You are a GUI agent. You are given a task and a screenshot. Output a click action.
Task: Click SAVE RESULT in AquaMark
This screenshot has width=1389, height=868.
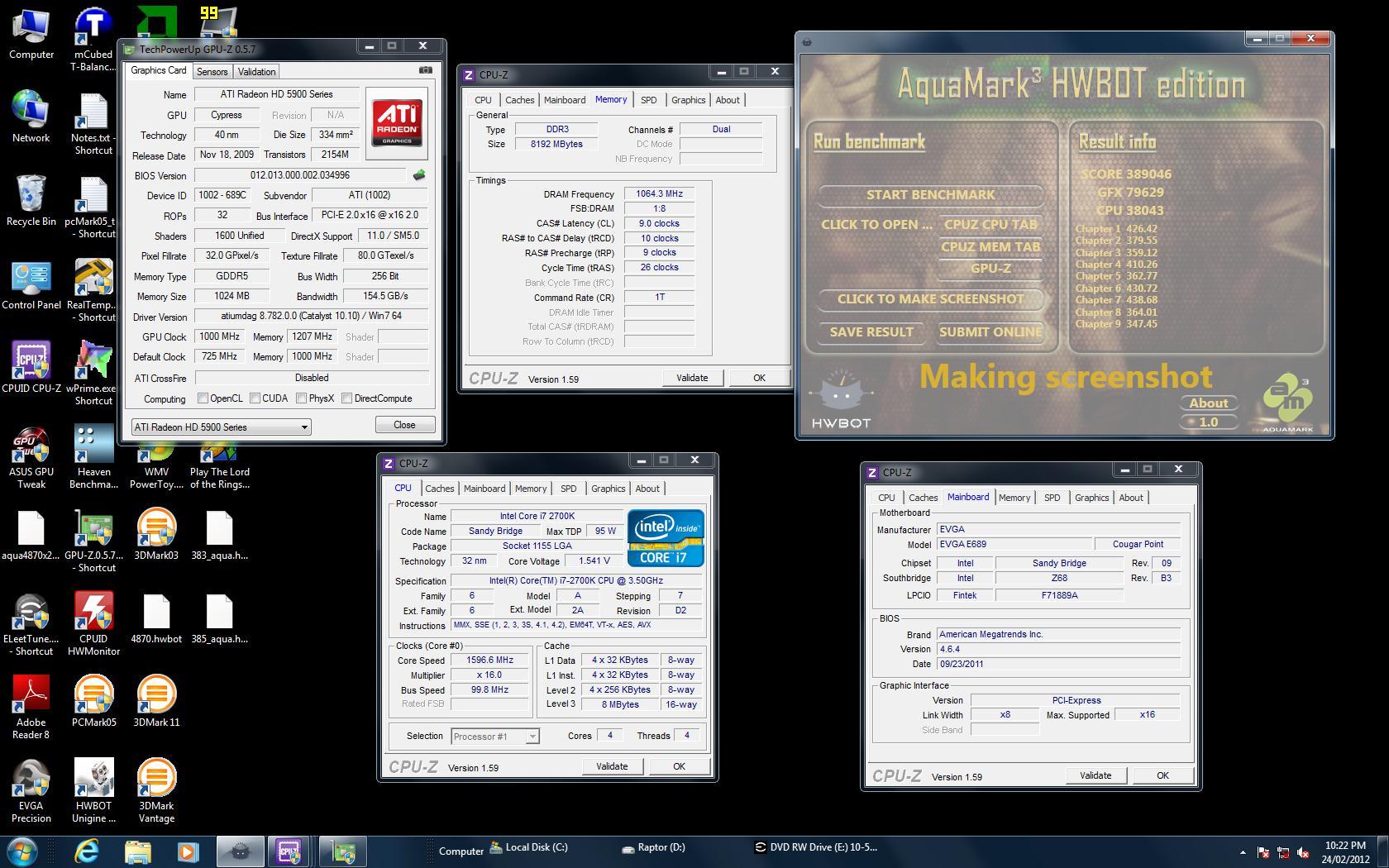pos(871,332)
